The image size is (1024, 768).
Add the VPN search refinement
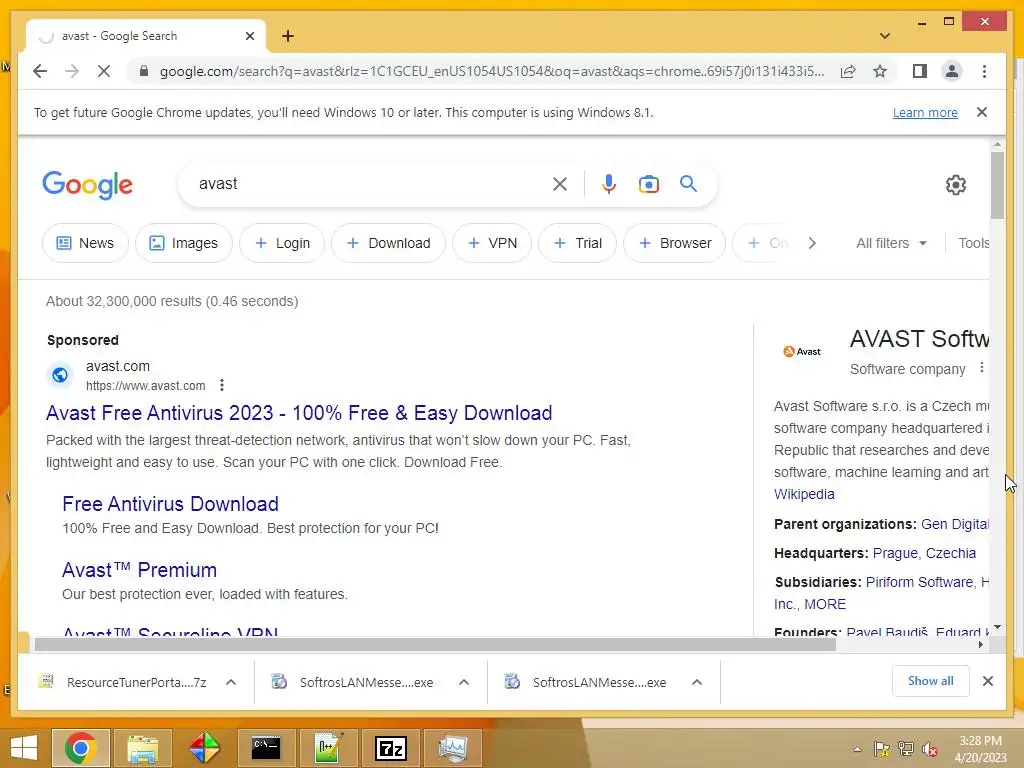click(x=492, y=243)
